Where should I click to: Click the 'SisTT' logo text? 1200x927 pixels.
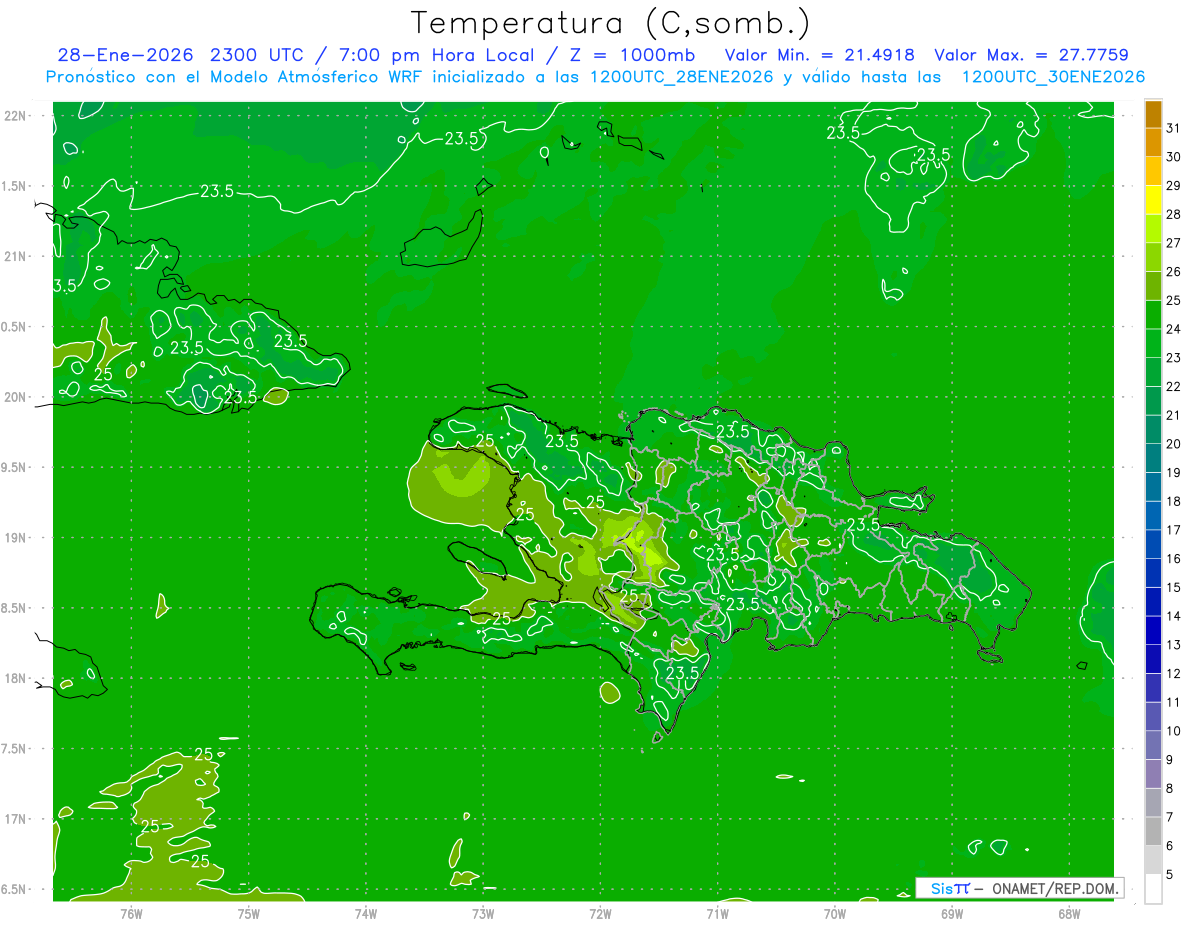click(x=950, y=888)
